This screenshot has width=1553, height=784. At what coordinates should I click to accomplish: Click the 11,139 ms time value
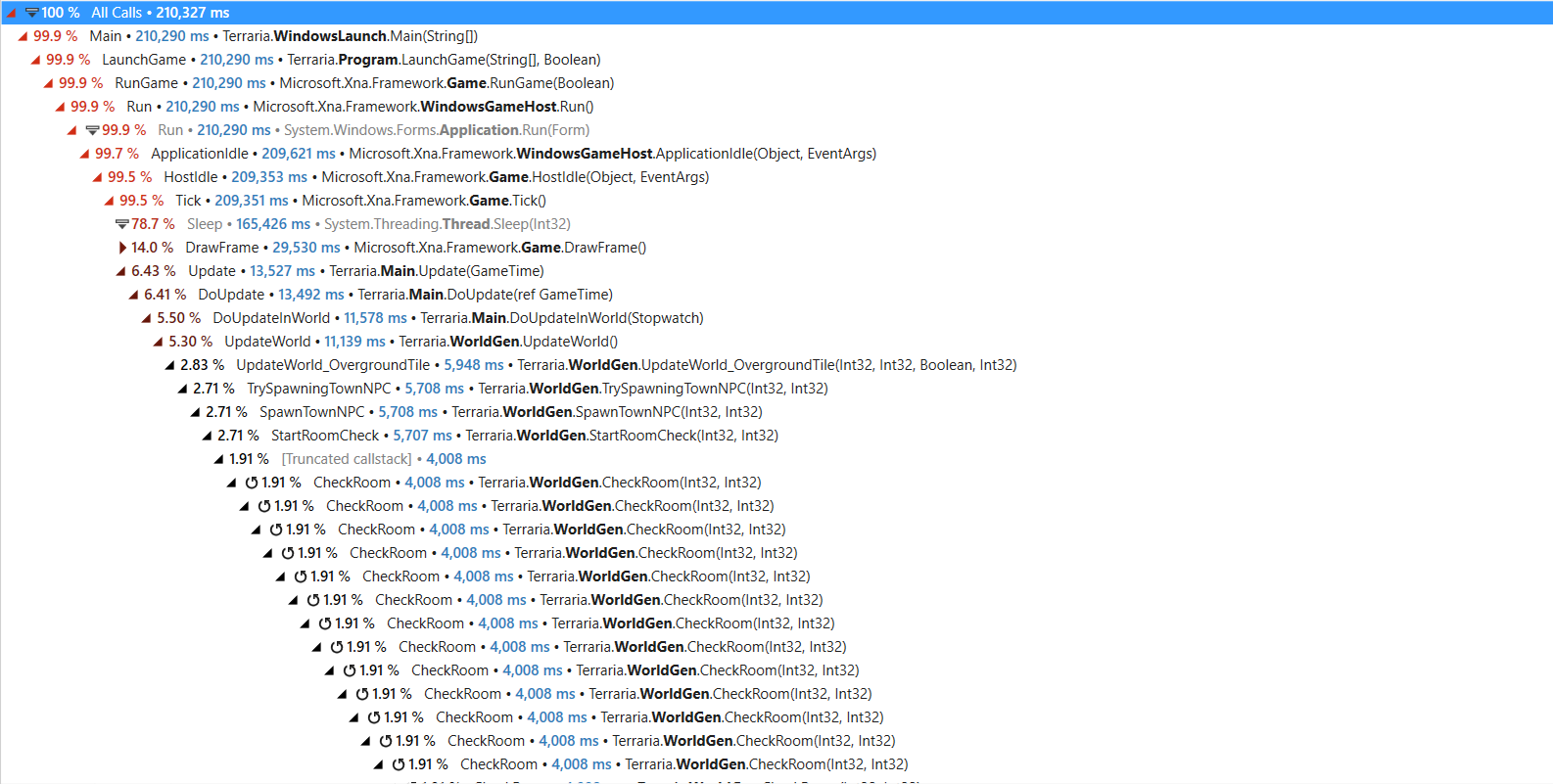(354, 342)
